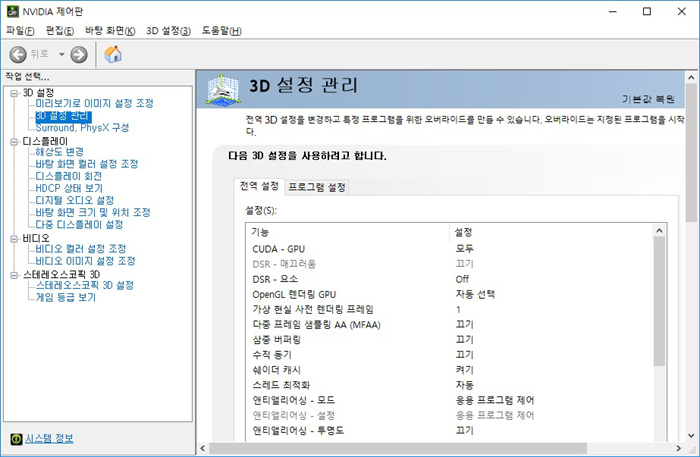Click the main panel scroll-down arrow
The height and width of the screenshot is (457, 700).
coord(691,436)
